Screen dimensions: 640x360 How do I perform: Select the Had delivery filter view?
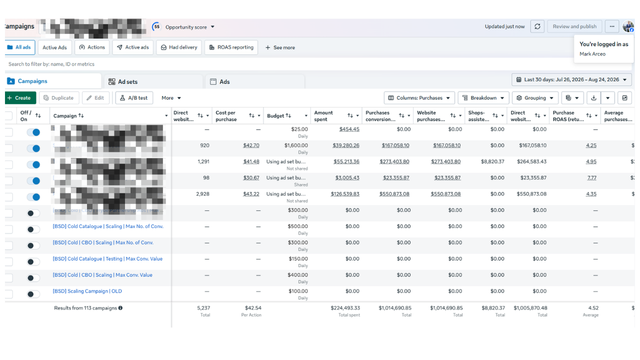point(179,47)
